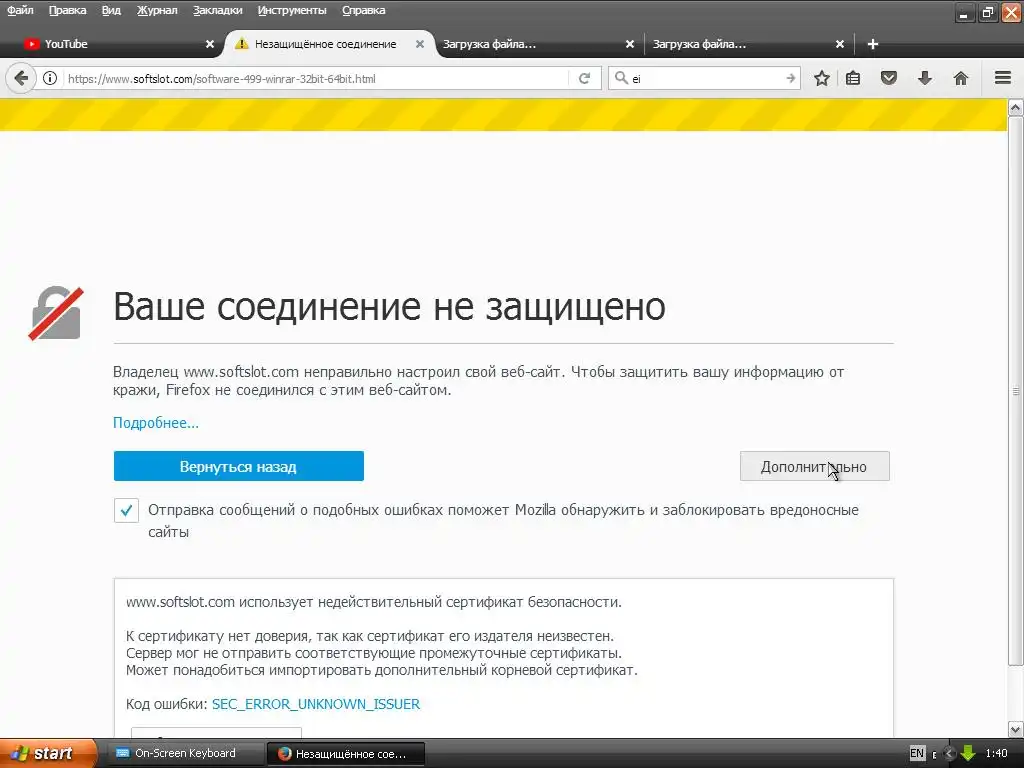Open the Файл menu
Image resolution: width=1024 pixels, height=768 pixels.
(20, 10)
